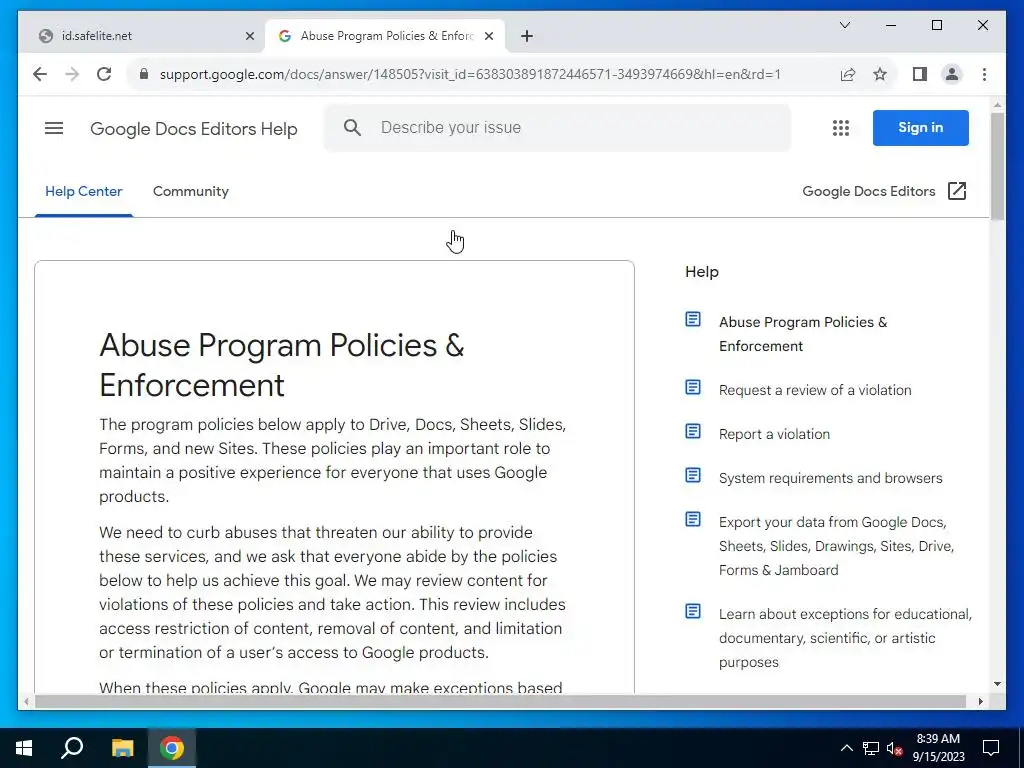Screen dimensions: 1024x768
Task: View site information lock icon
Action: coord(144,74)
